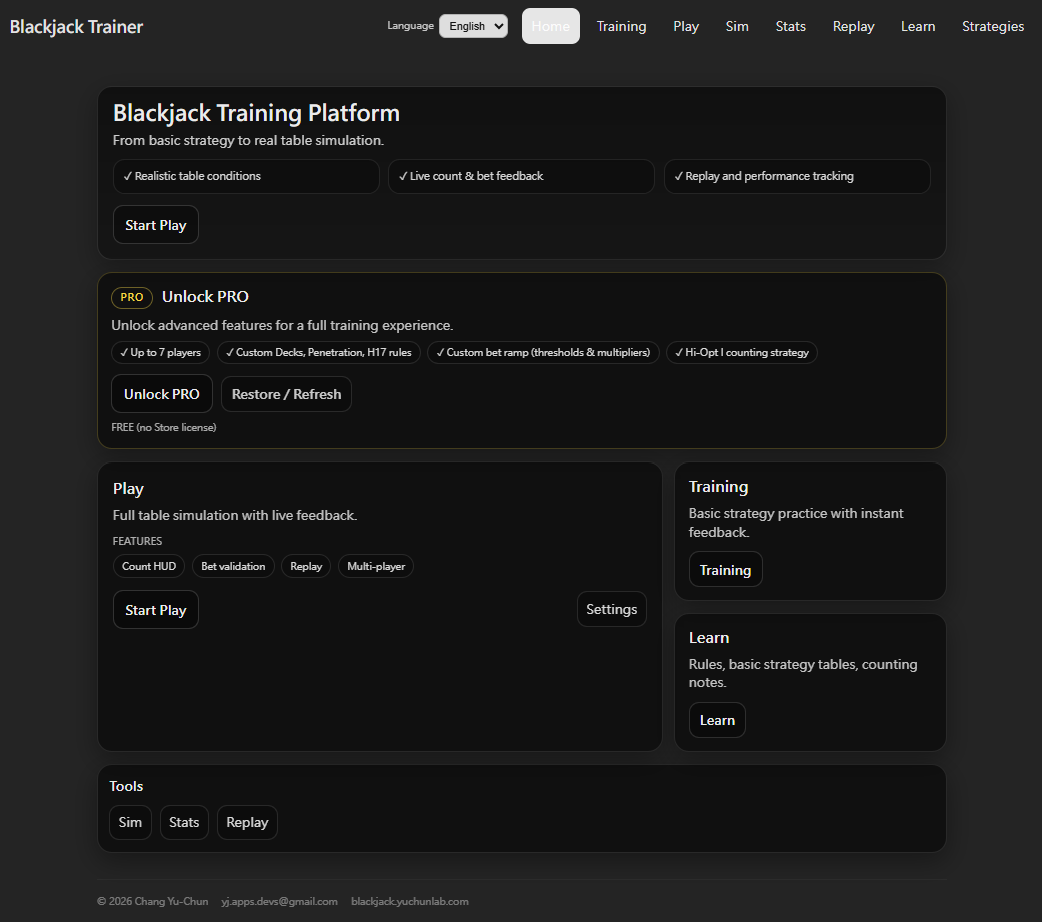Click the Learn button in Learn card
The width and height of the screenshot is (1042, 922).
pos(717,720)
